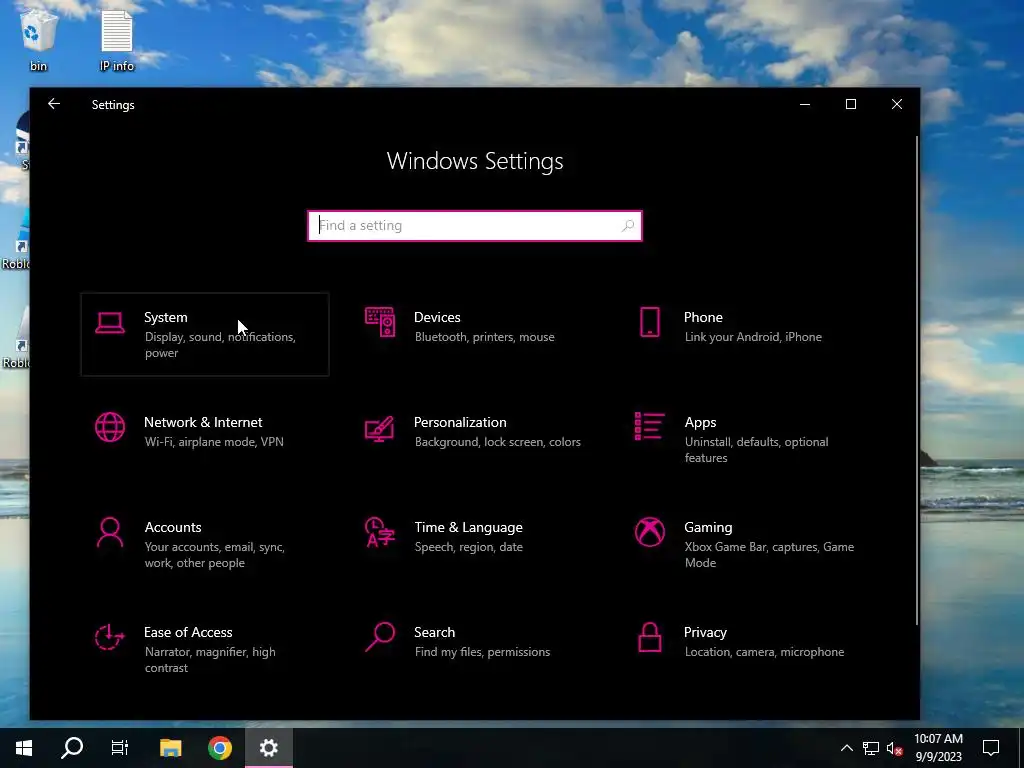Open Task View on the taskbar

(x=120, y=748)
